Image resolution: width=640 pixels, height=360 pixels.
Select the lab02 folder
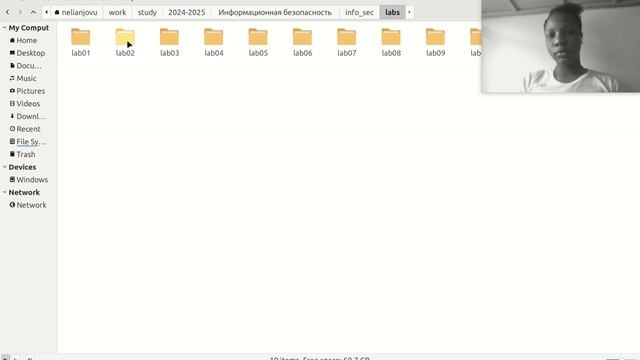125,42
